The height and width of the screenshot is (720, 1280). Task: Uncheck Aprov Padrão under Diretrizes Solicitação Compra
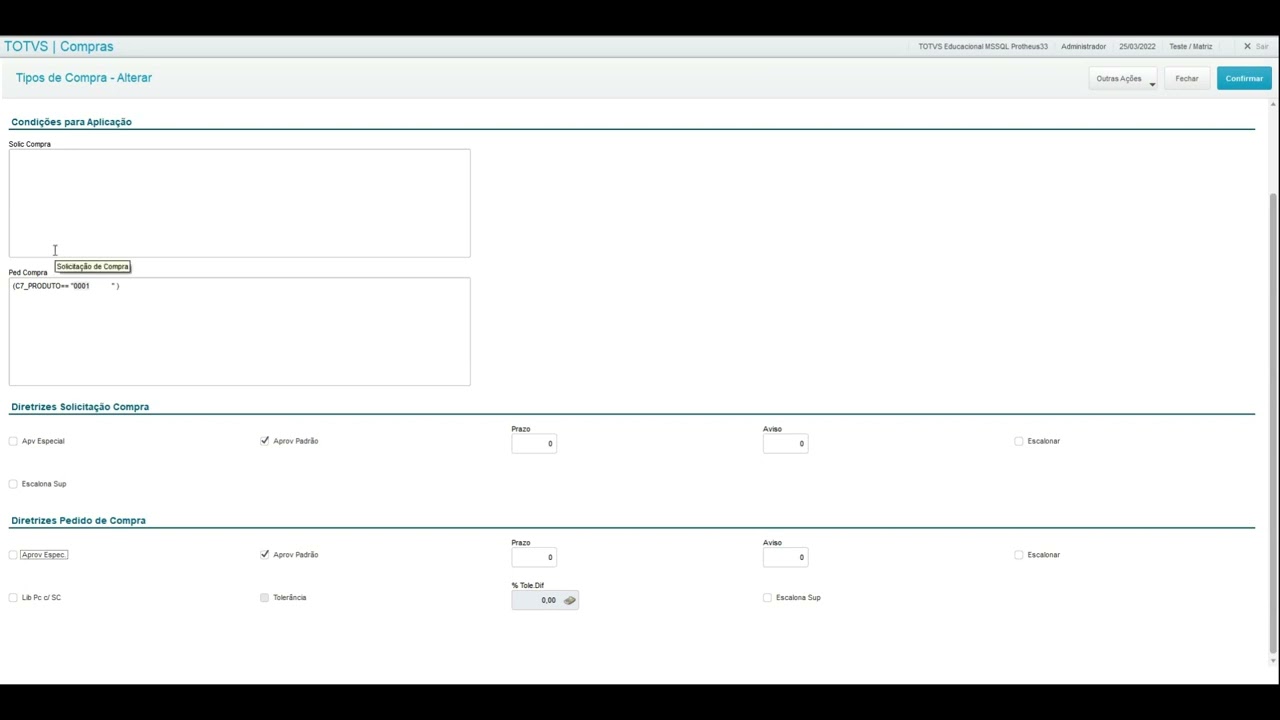pos(265,441)
